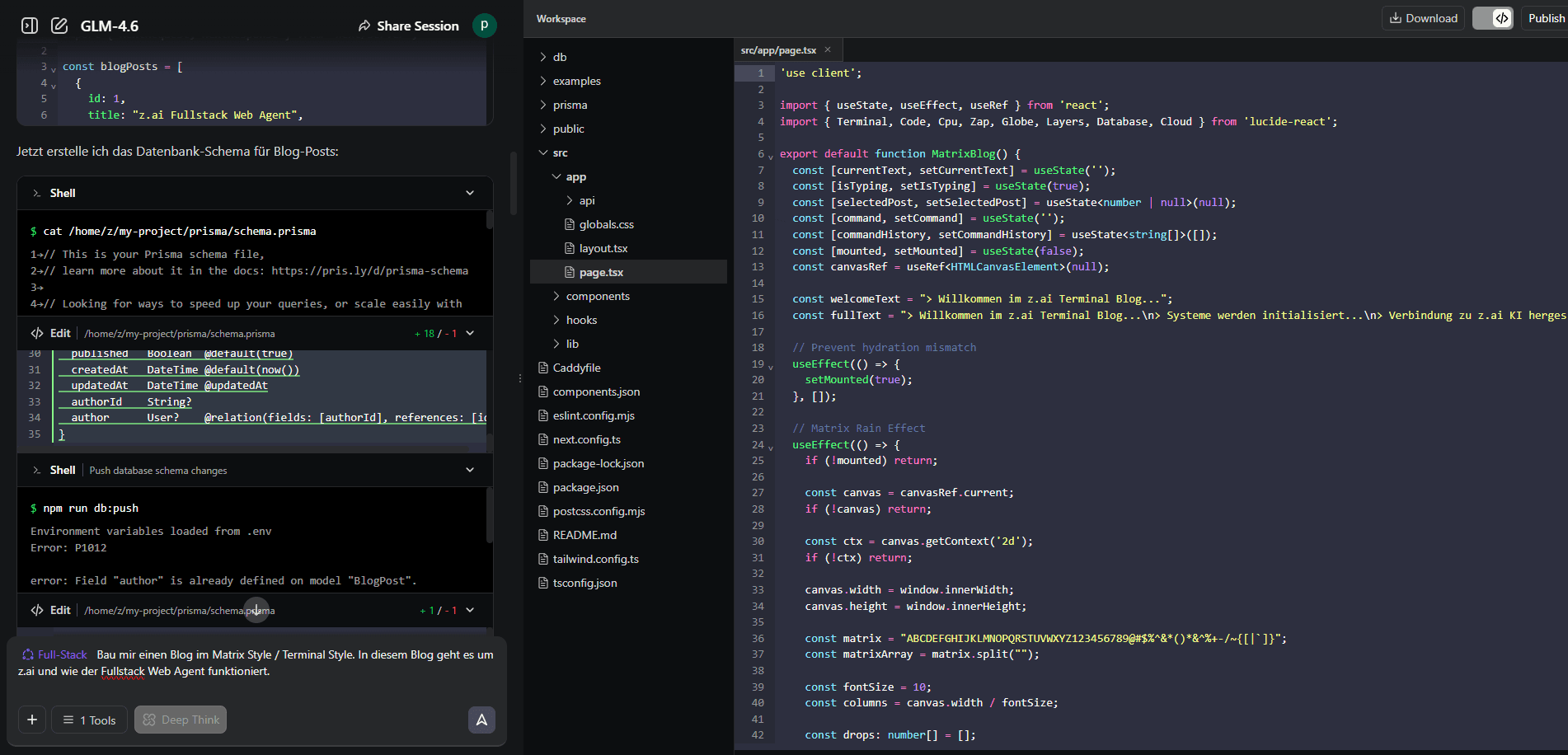Click the terminal icon on Shell panel header

[x=37, y=192]
